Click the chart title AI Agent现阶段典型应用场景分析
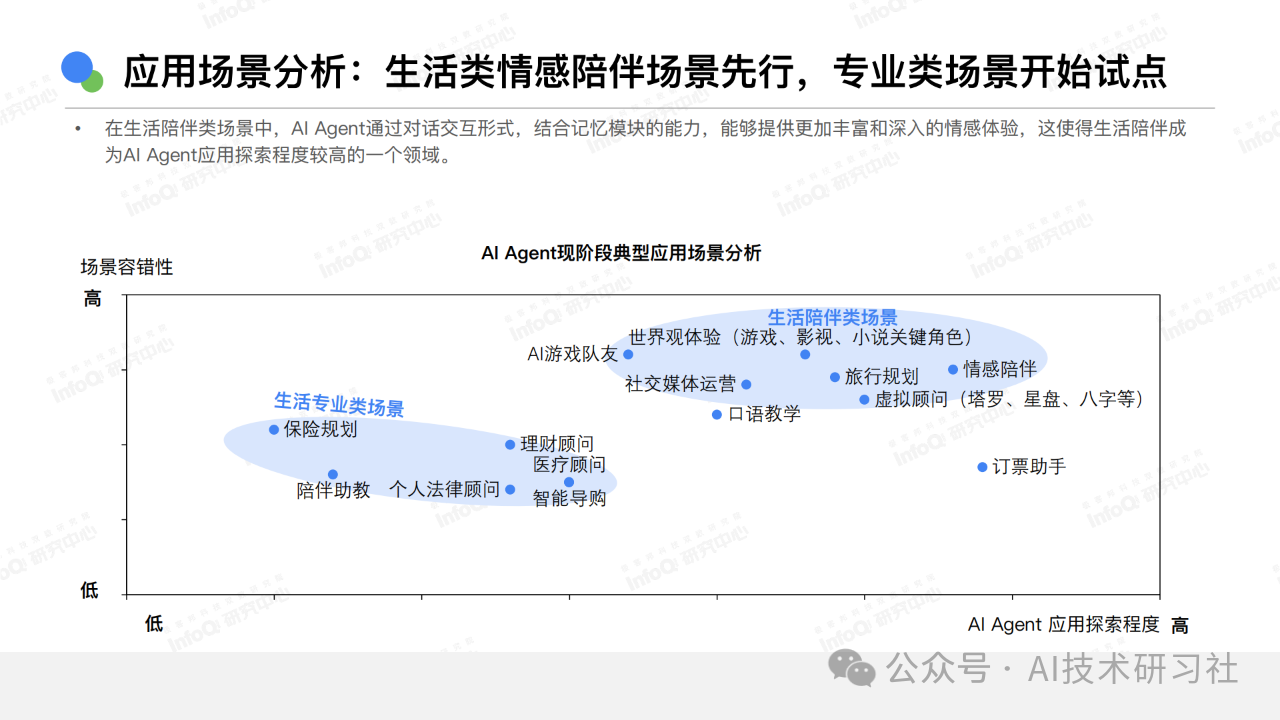Viewport: 1280px width, 720px height. click(621, 253)
